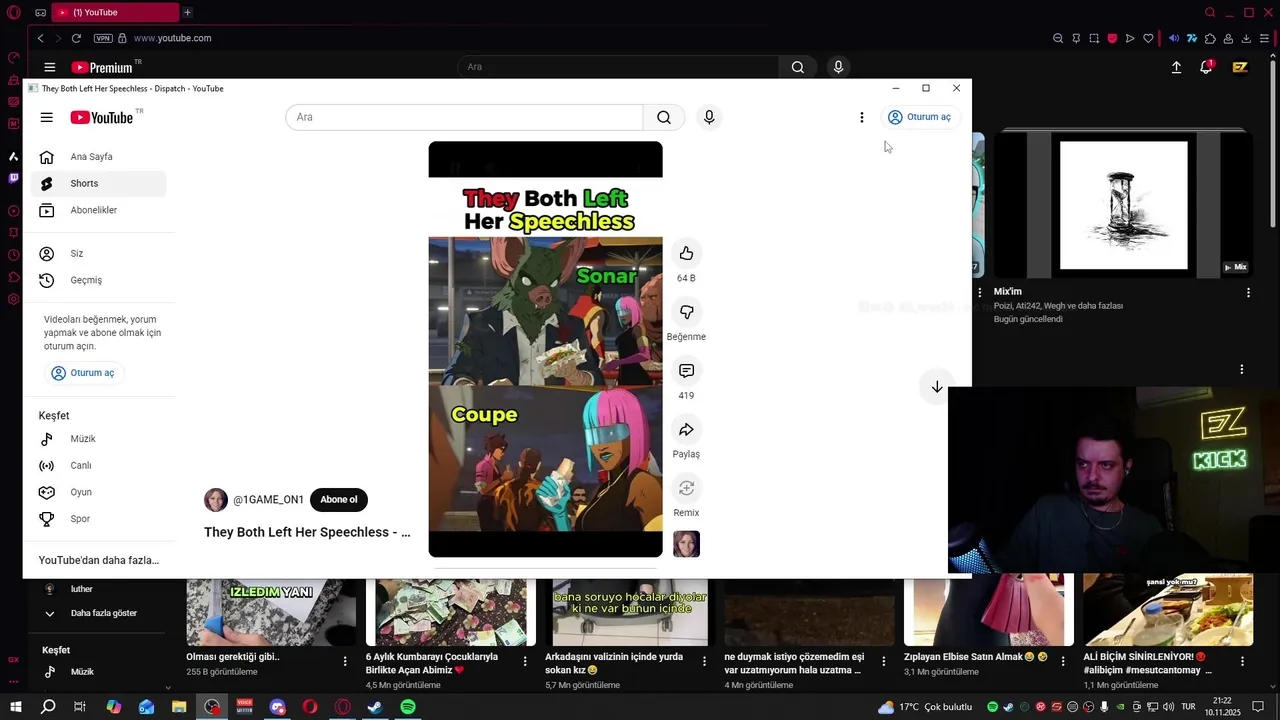Image resolution: width=1280 pixels, height=720 pixels.
Task: Open the Windows Start menu
Action: pos(15,707)
